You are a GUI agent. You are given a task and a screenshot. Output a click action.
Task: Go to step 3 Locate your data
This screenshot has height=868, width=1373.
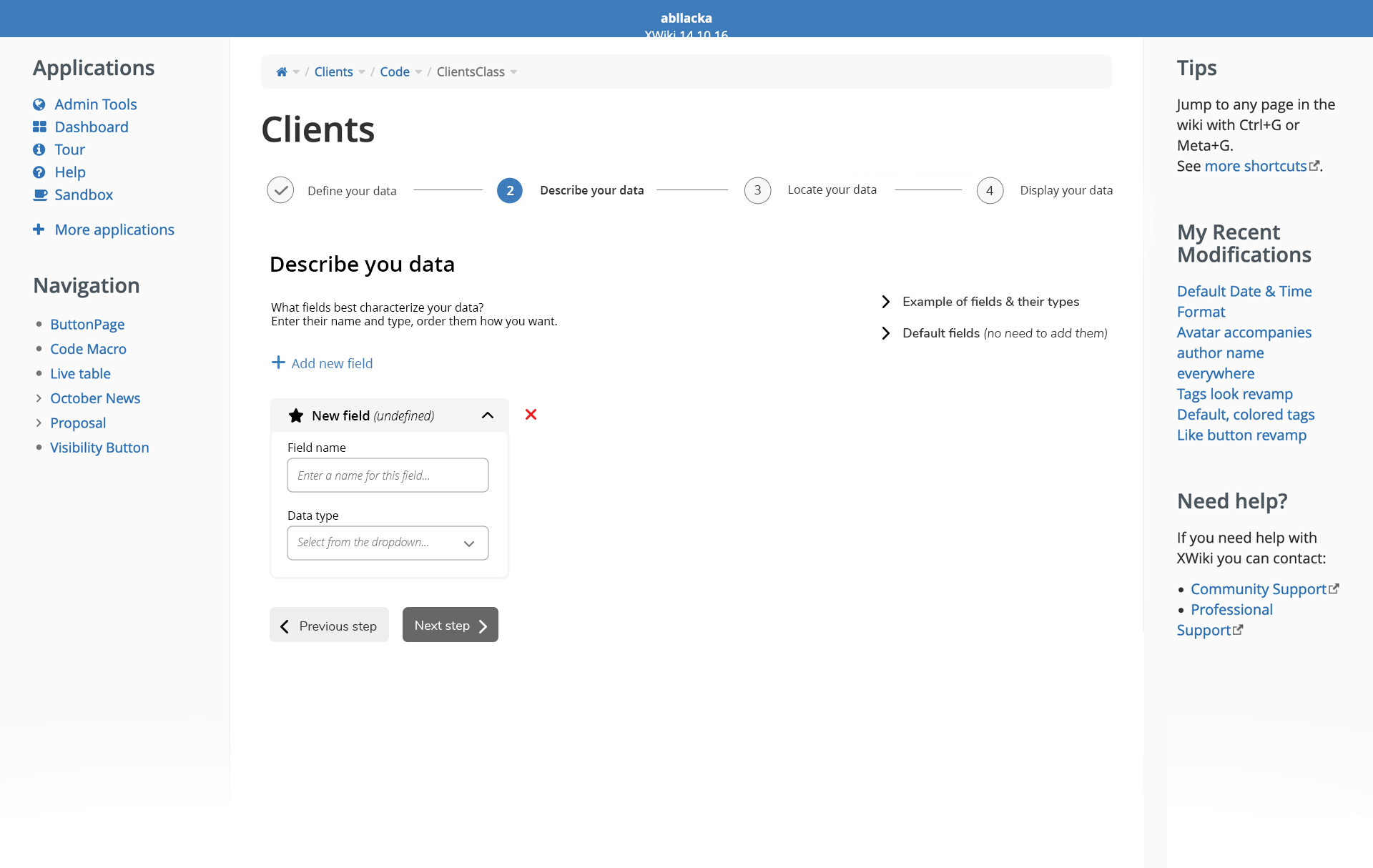(757, 190)
